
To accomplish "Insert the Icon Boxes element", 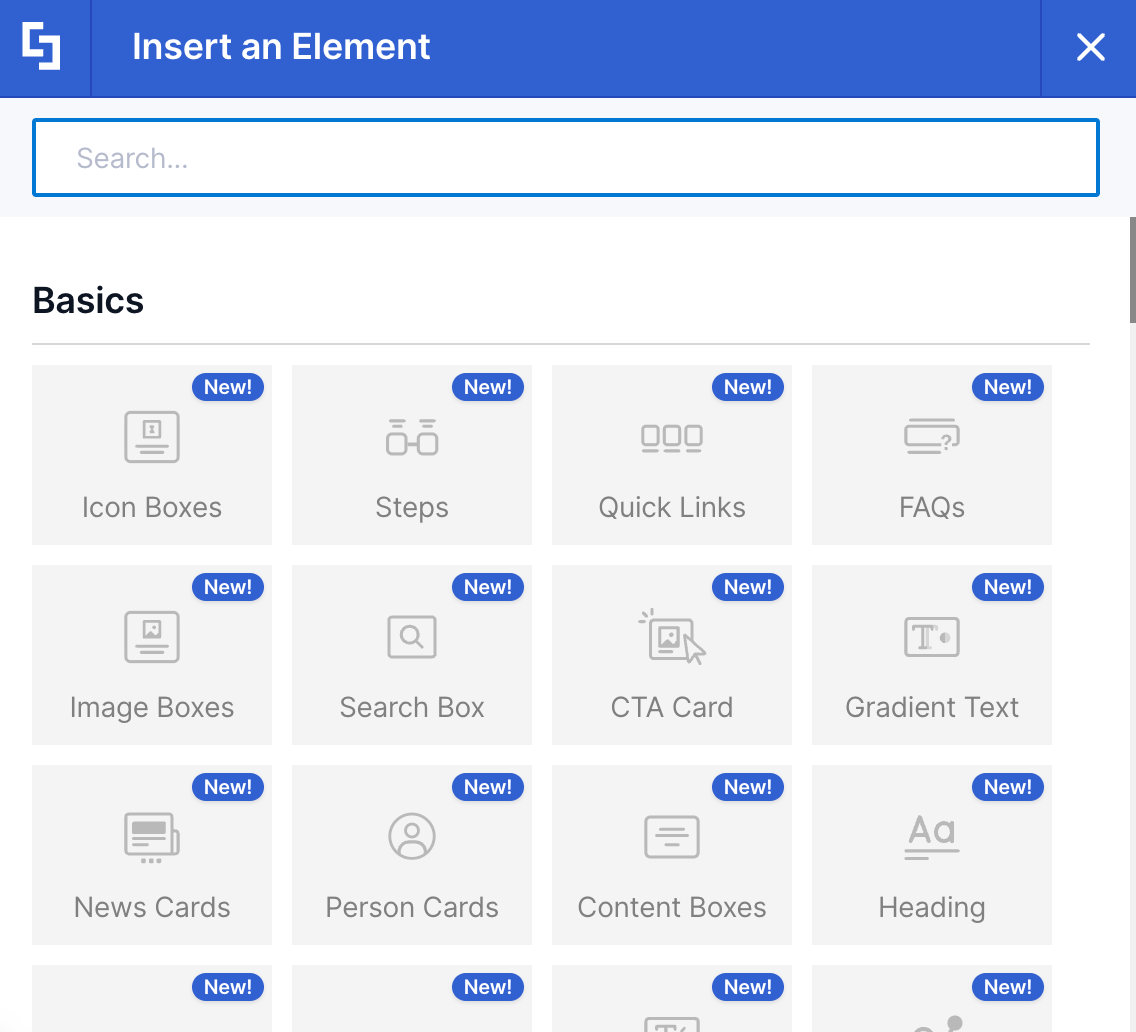I will (152, 455).
